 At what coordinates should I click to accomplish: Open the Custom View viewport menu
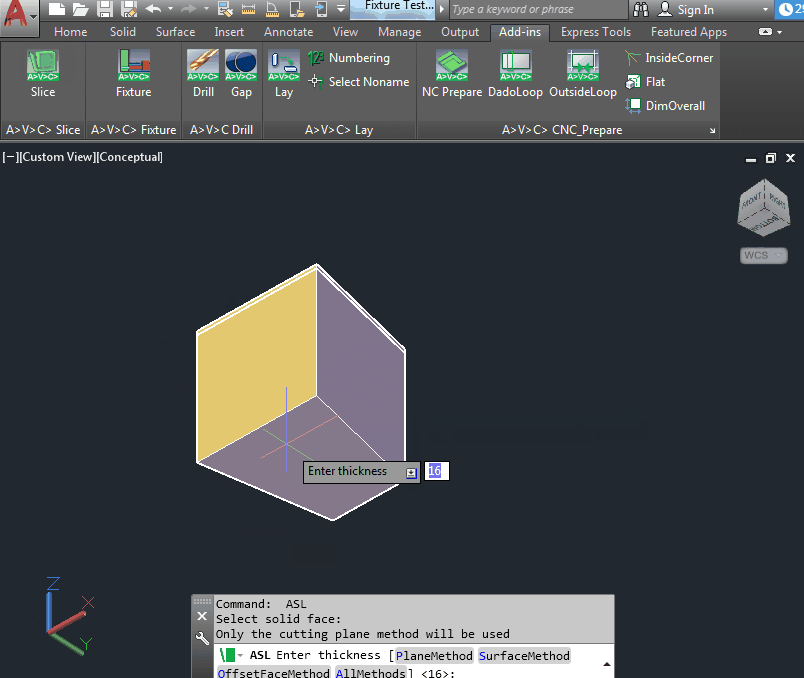[x=56, y=157]
